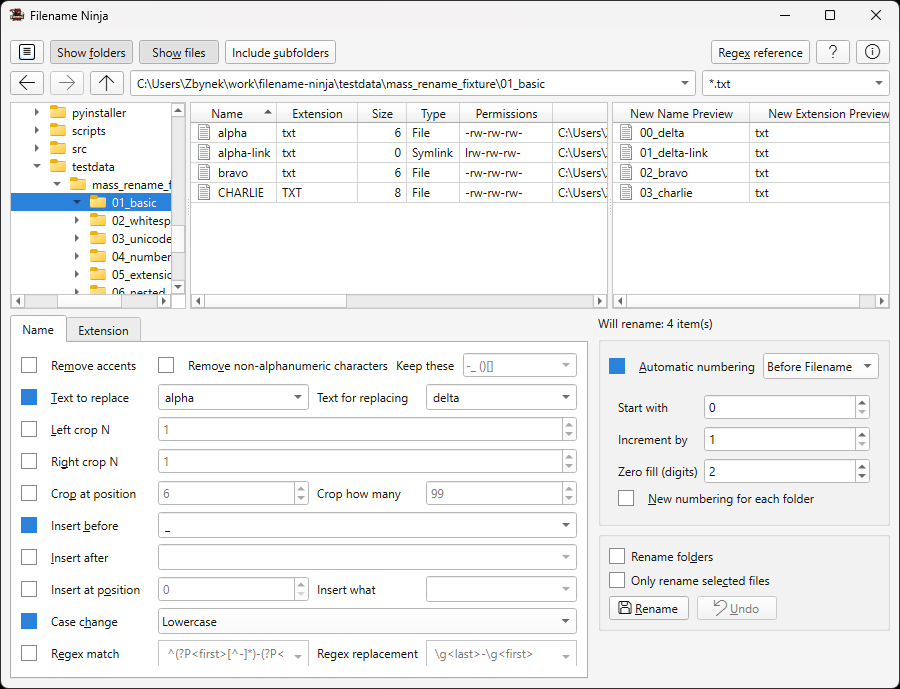This screenshot has height=689, width=900.
Task: Open the hamburger menu icon
Action: tap(27, 51)
